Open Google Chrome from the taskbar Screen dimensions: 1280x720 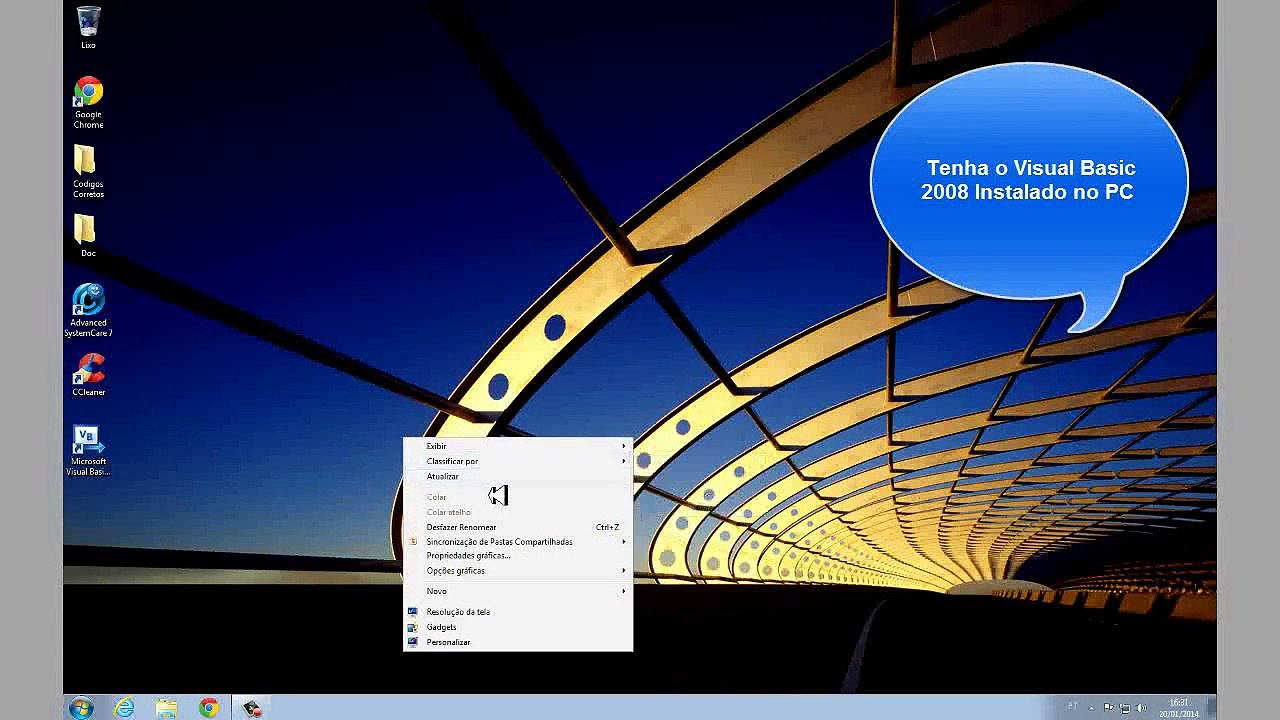[208, 708]
